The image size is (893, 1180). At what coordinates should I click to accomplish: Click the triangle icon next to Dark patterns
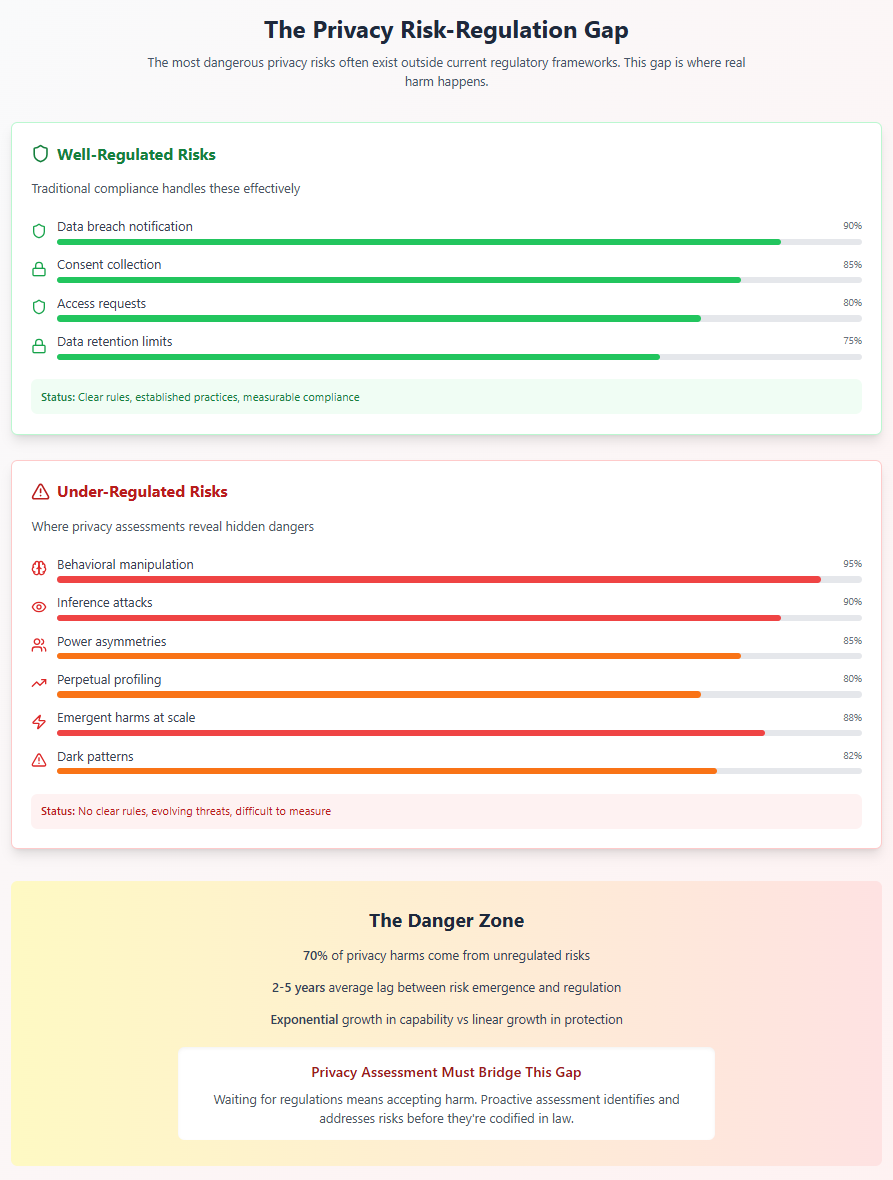pyautogui.click(x=39, y=761)
